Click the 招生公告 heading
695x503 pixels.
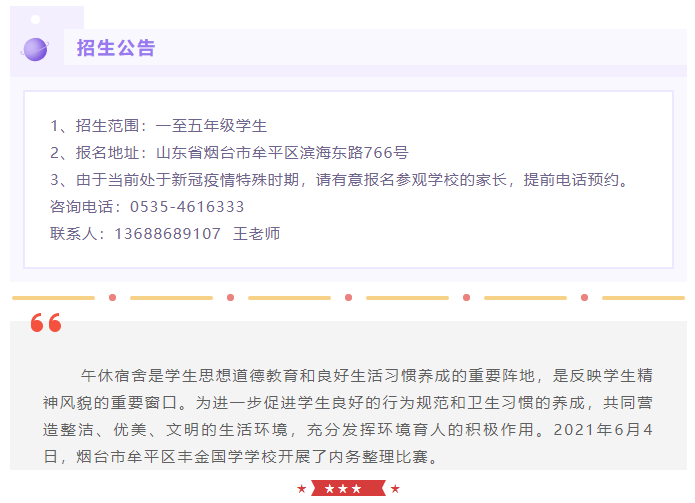[x=116, y=48]
